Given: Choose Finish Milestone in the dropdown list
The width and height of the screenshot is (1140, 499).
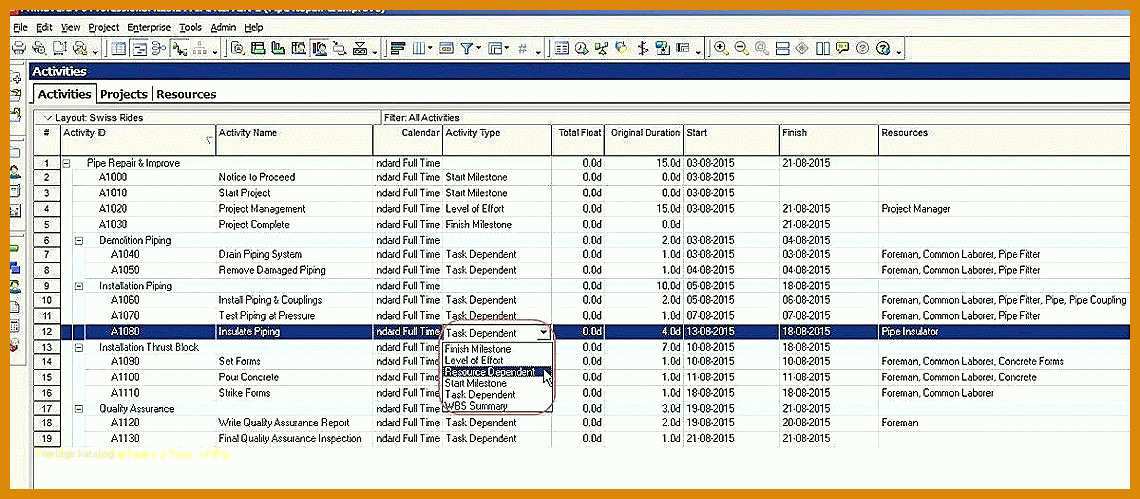Looking at the screenshot, I should click(x=478, y=349).
